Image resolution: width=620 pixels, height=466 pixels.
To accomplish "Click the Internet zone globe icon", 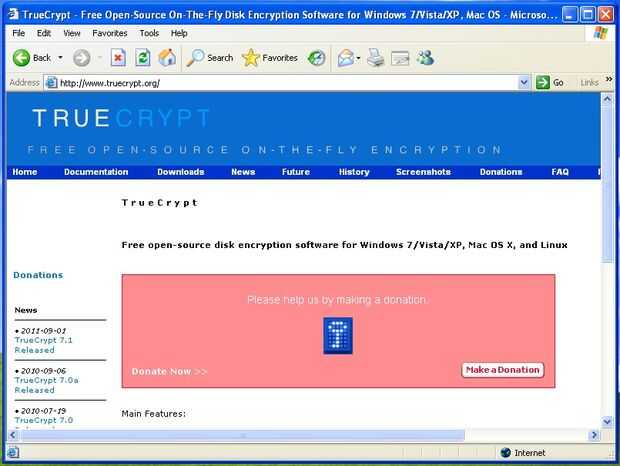I will pyautogui.click(x=506, y=453).
